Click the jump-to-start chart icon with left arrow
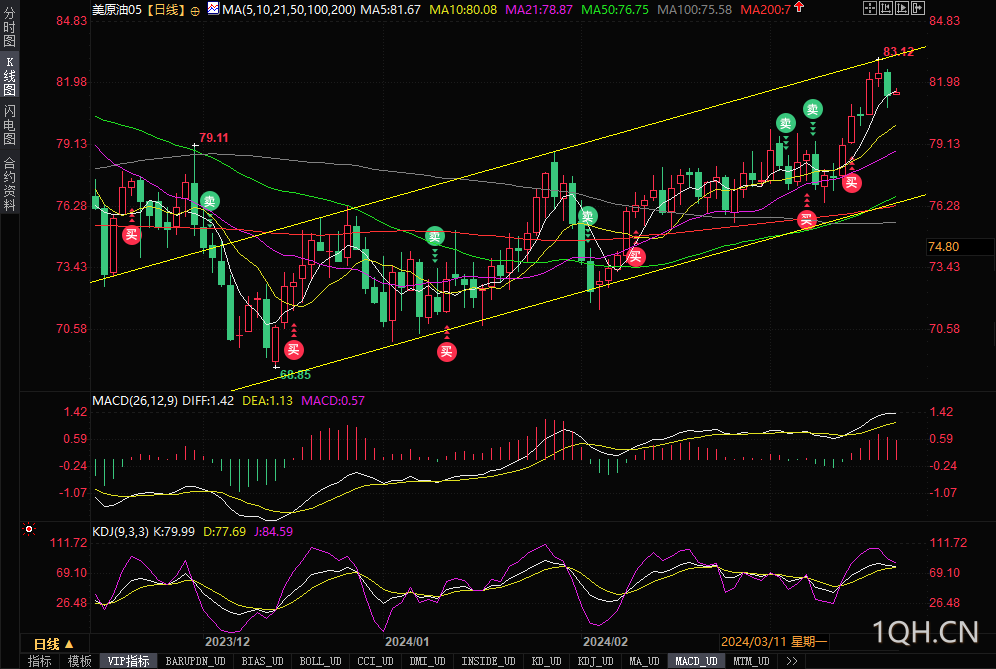Viewport: 996px width, 669px height. pyautogui.click(x=886, y=8)
